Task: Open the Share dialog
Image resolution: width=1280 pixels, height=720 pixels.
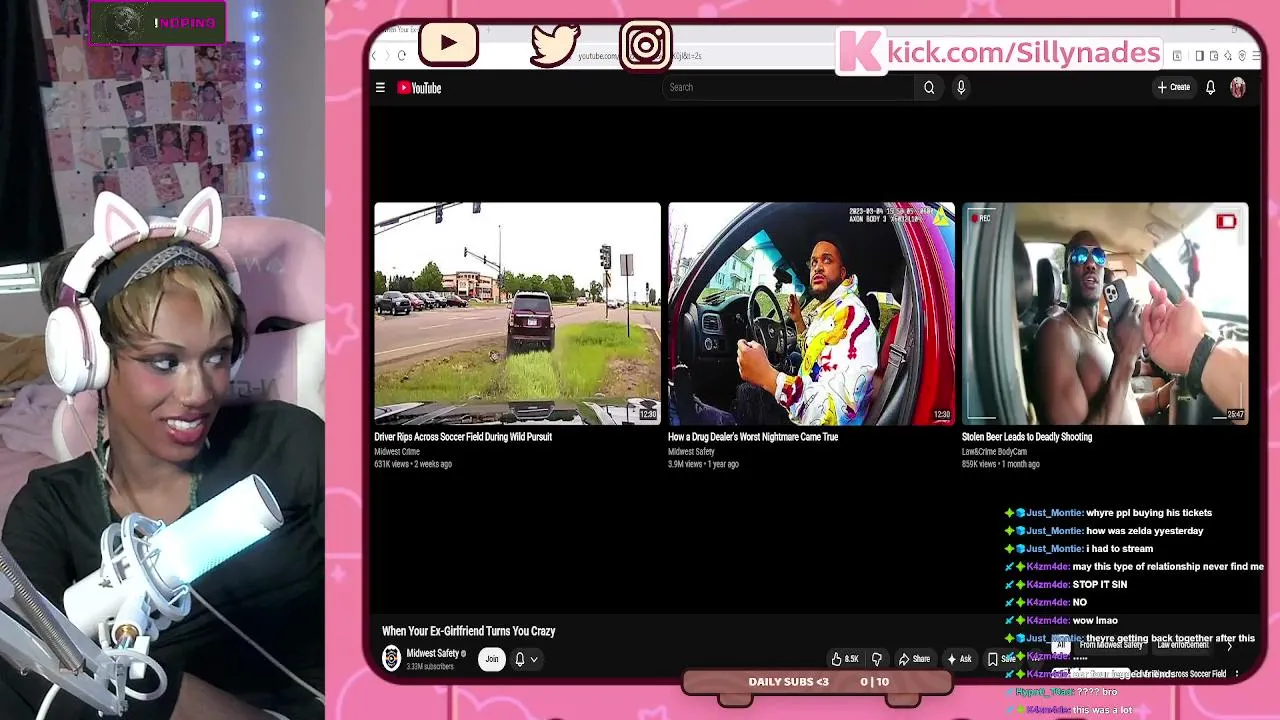Action: [914, 659]
